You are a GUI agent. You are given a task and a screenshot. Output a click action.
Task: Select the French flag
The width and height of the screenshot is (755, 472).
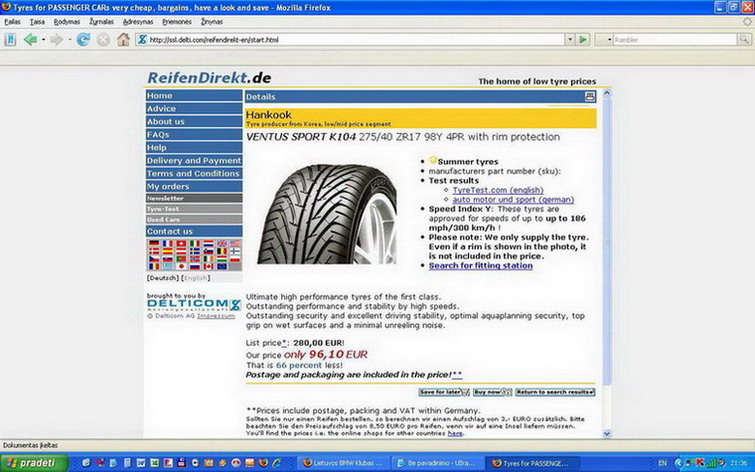coord(168,244)
